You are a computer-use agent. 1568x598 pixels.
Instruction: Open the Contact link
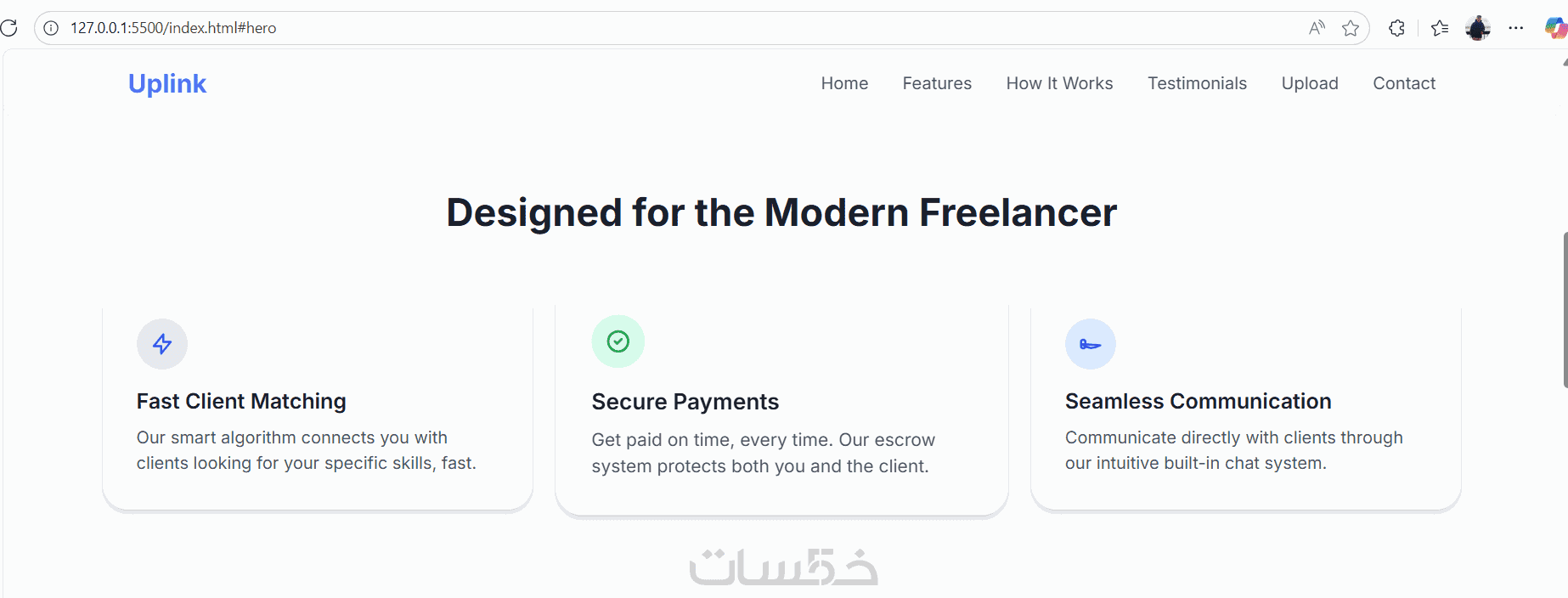1404,83
